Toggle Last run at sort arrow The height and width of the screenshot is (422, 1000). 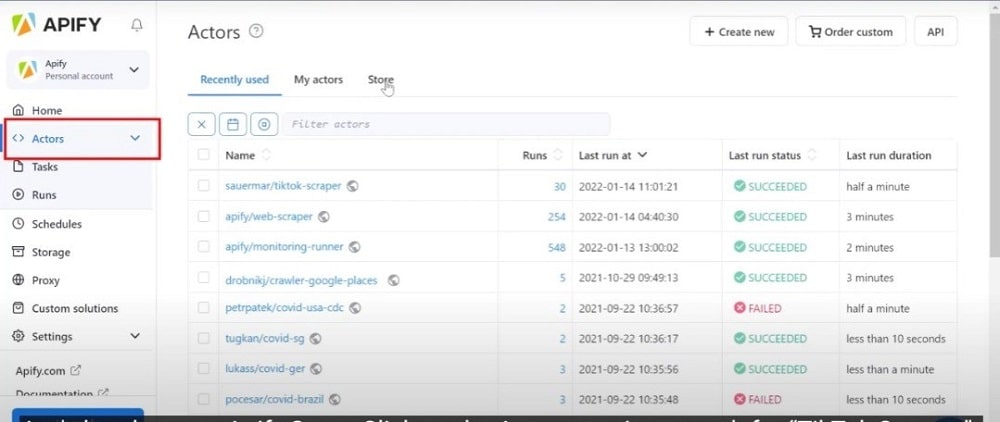[x=643, y=155]
